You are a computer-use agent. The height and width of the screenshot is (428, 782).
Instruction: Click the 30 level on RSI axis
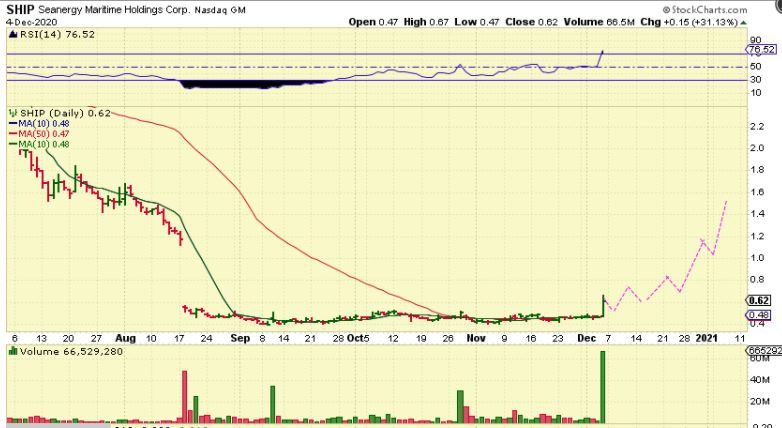click(755, 79)
